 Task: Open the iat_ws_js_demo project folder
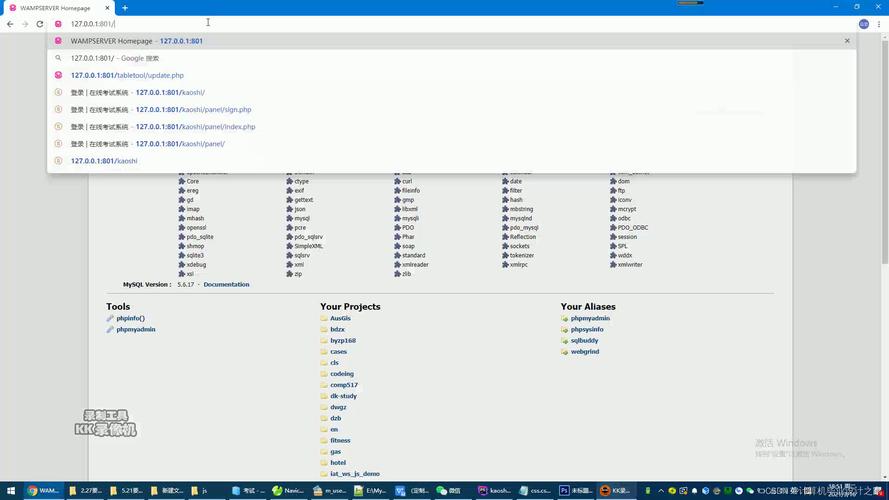[355, 474]
